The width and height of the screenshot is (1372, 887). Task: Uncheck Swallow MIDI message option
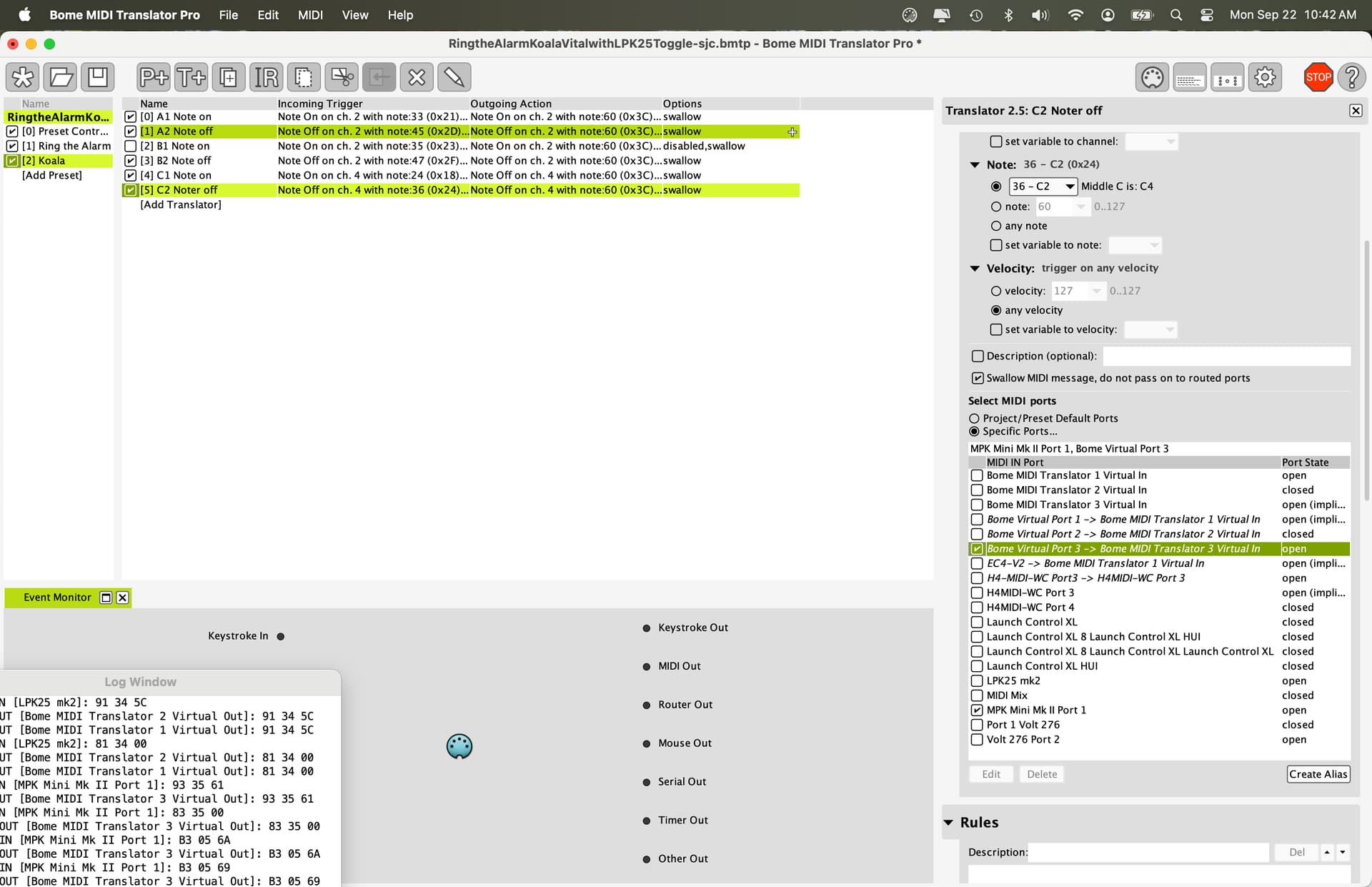[x=978, y=378]
